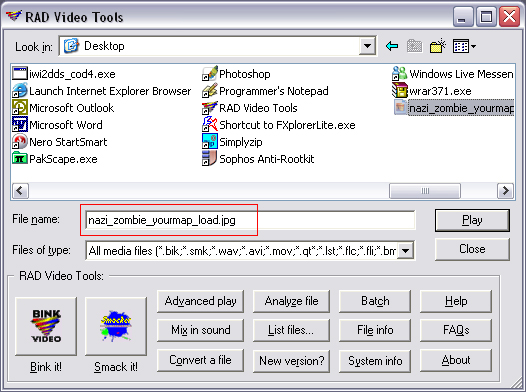Select Nero StartSmart shortcut icon
This screenshot has width=526, height=392.
[x=20, y=142]
